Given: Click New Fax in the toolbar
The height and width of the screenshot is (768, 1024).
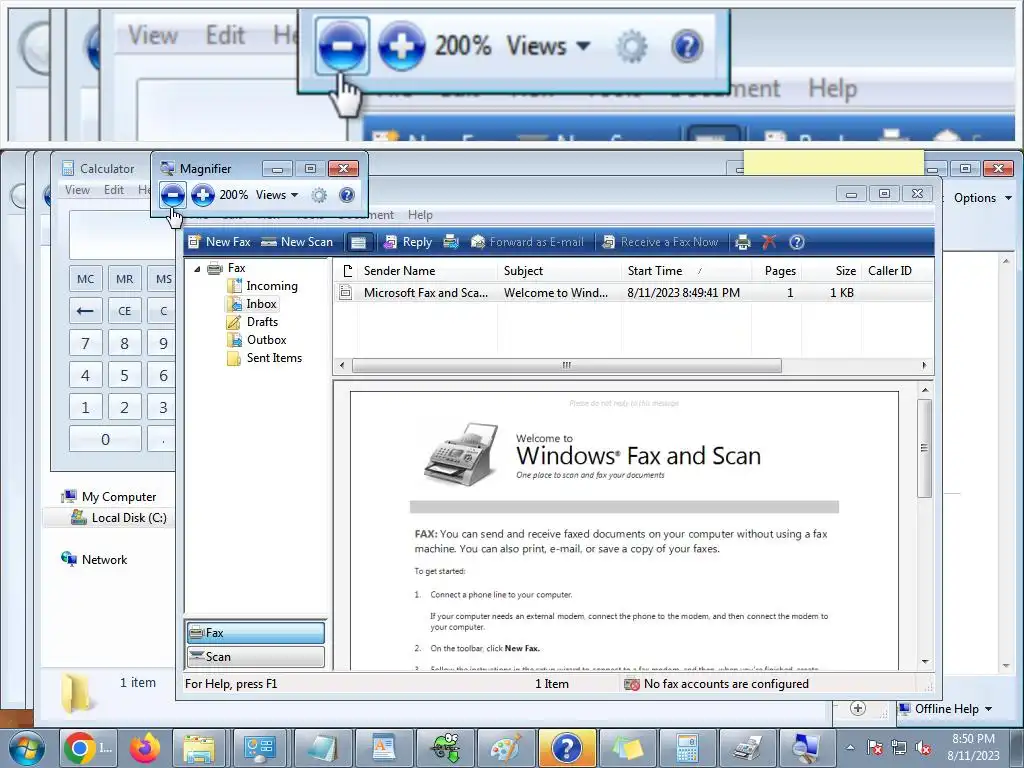Looking at the screenshot, I should 219,242.
